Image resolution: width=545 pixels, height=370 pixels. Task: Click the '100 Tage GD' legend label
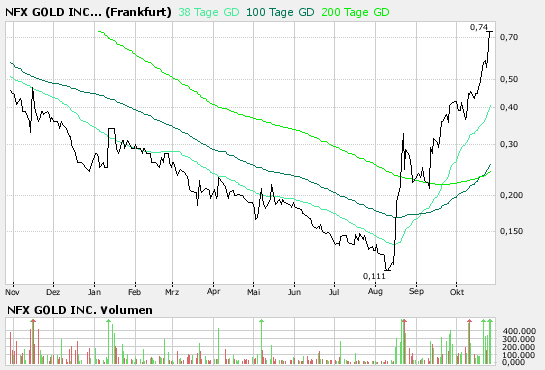tap(280, 13)
